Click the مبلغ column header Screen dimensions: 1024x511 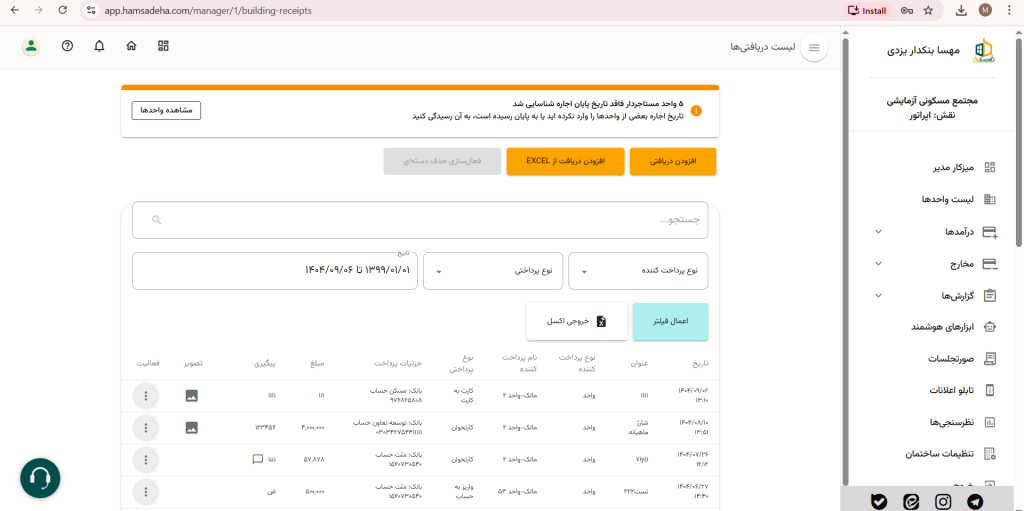(317, 363)
